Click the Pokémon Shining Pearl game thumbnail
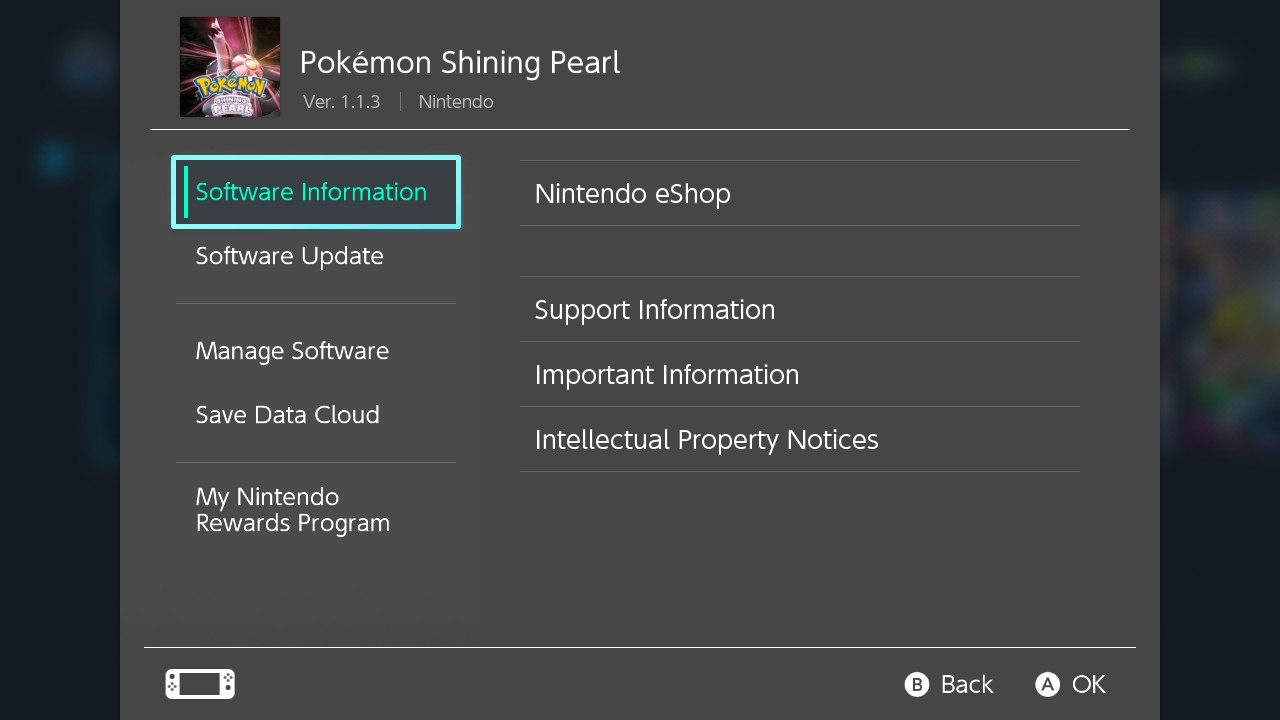1280x720 pixels. click(x=230, y=67)
